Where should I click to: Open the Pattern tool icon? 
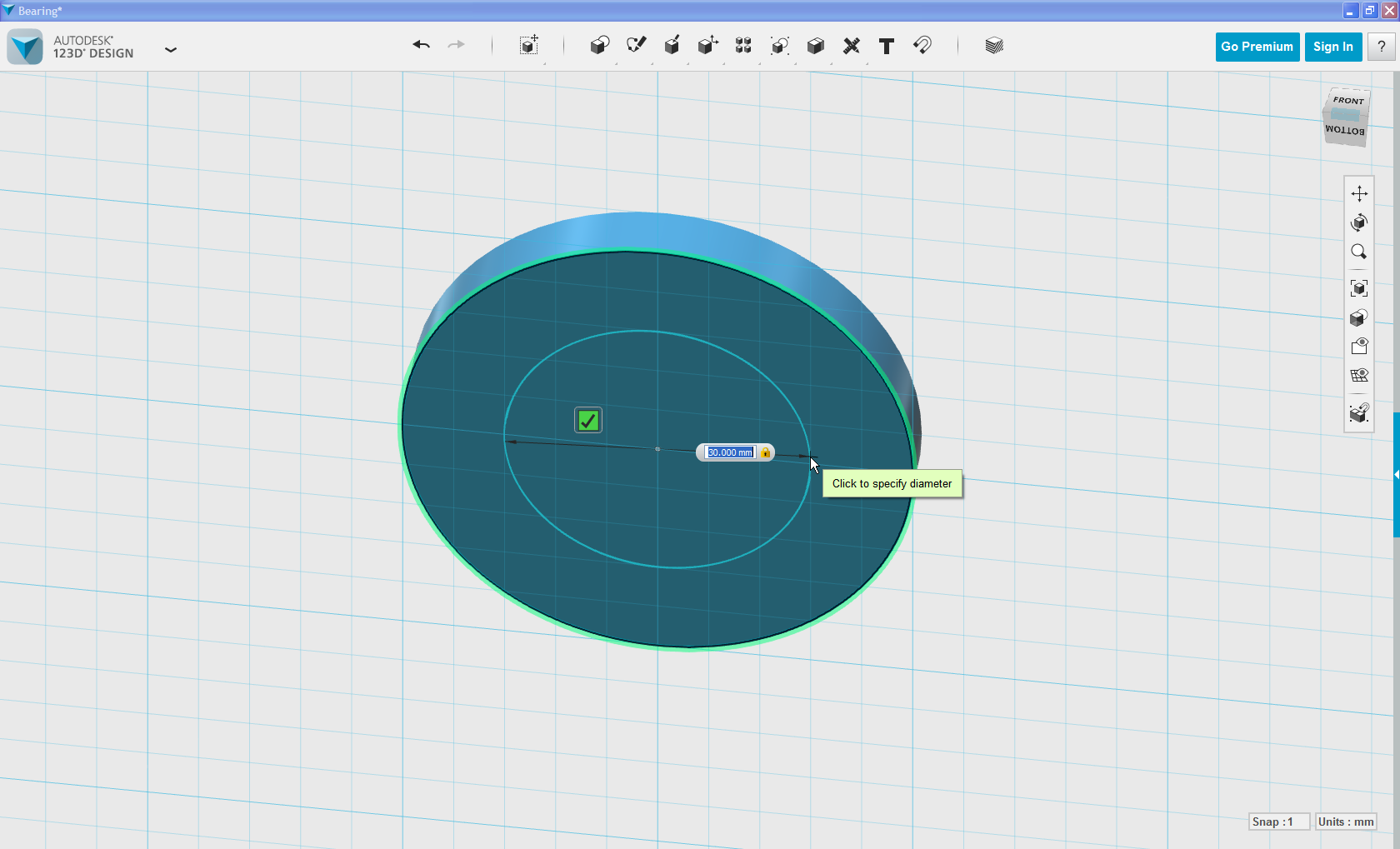pos(743,46)
